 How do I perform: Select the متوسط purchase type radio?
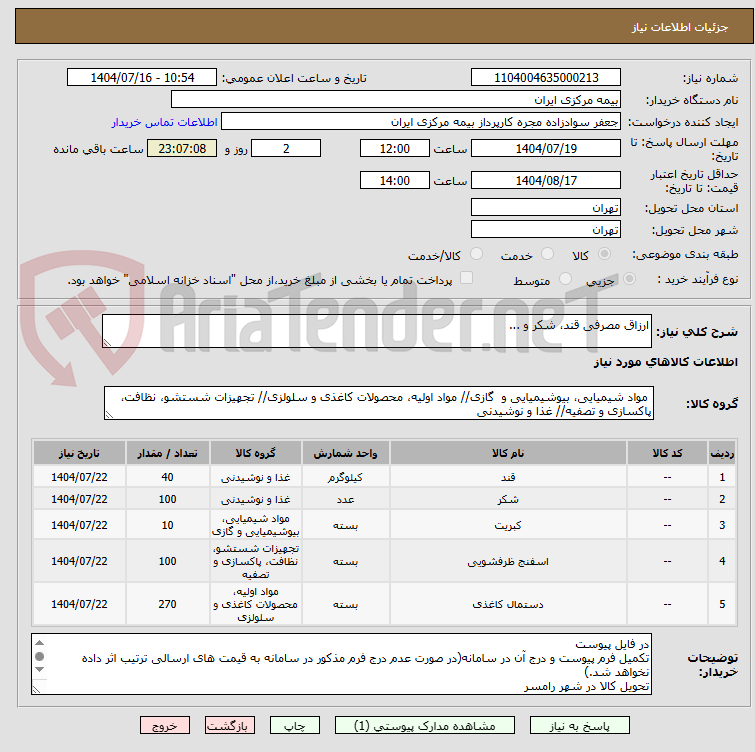[565, 279]
